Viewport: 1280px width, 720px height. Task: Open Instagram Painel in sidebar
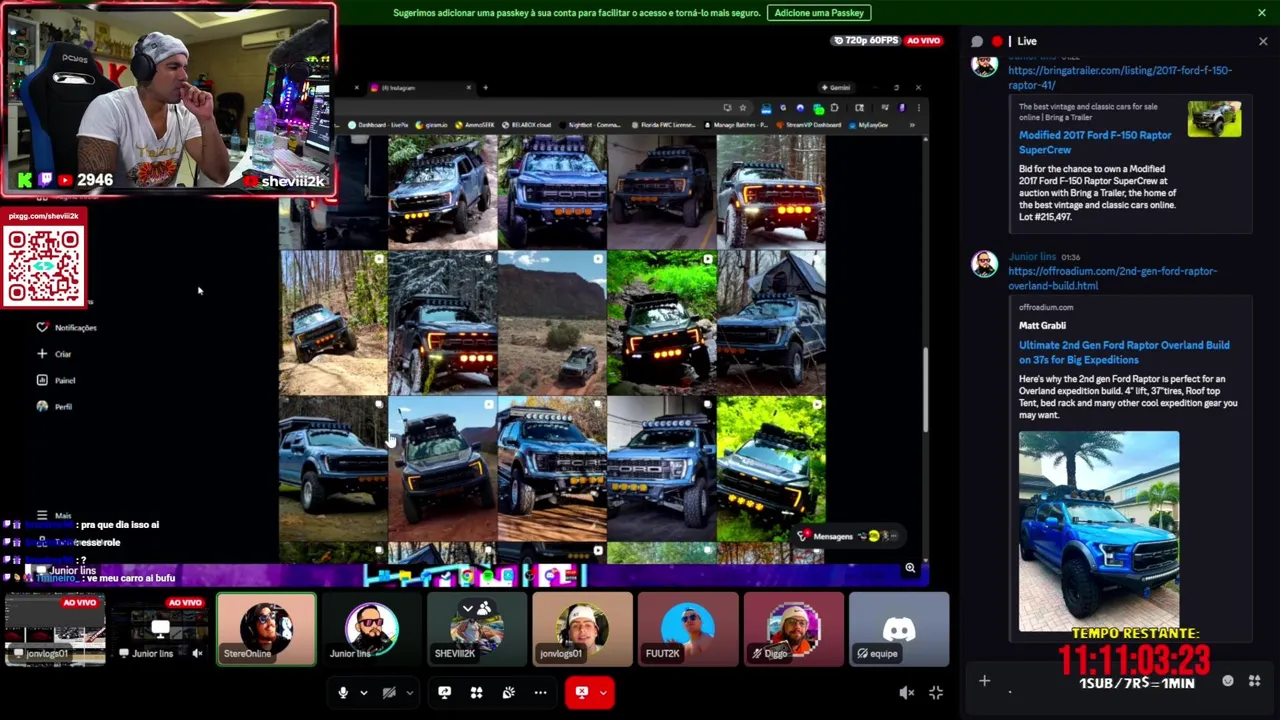coord(56,380)
